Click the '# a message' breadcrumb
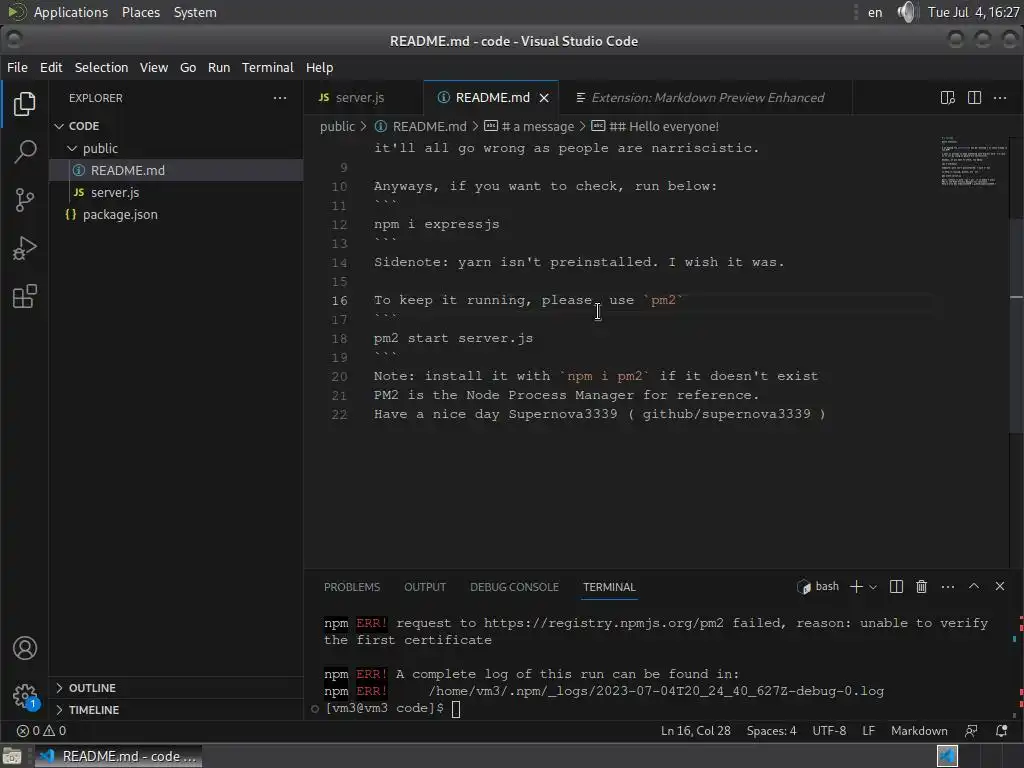The image size is (1024, 768). [x=529, y=127]
